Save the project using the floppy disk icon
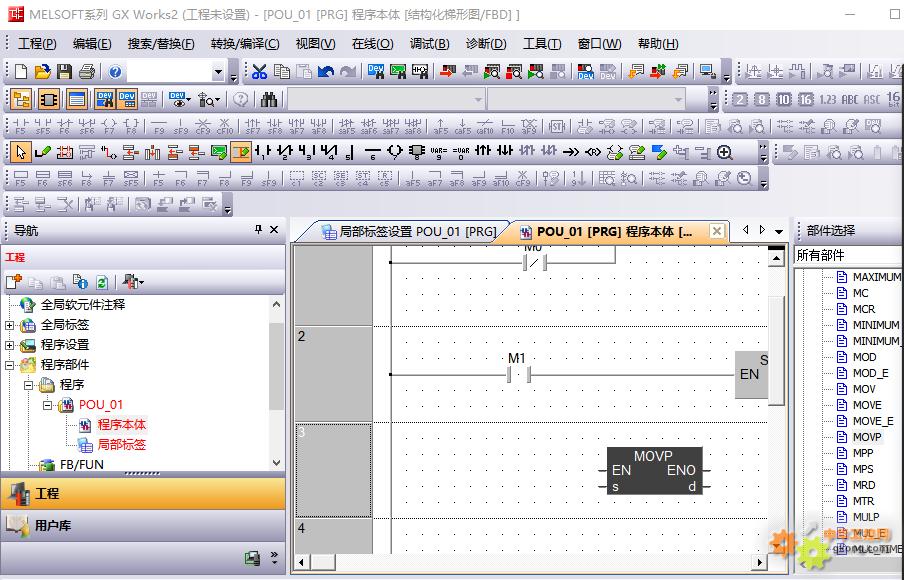Image resolution: width=904 pixels, height=580 pixels. (x=65, y=71)
